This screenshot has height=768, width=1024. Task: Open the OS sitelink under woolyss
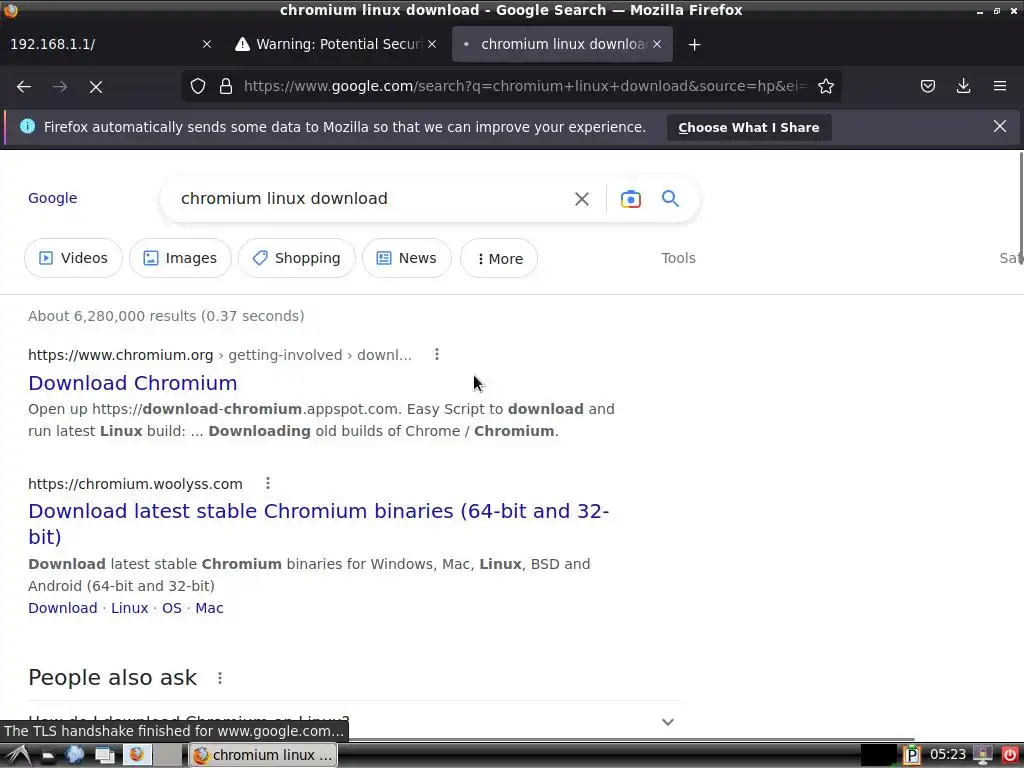(172, 608)
